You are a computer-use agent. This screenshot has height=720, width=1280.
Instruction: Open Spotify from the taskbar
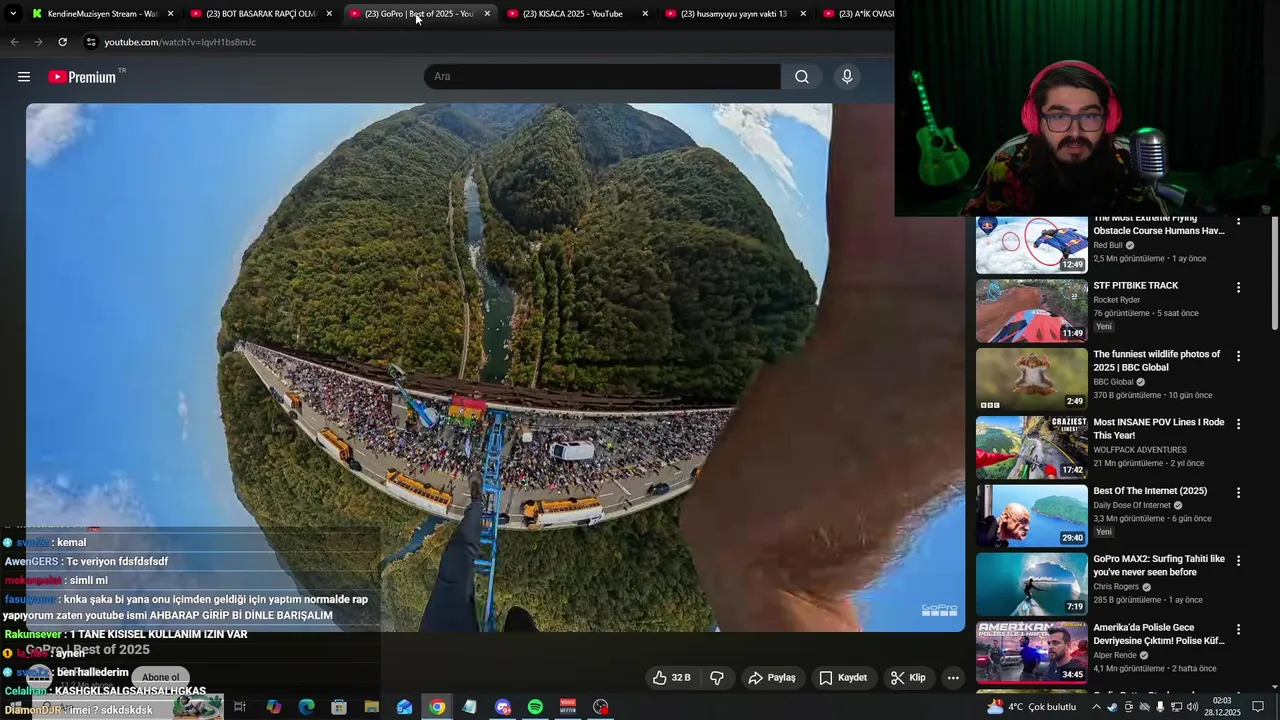point(535,707)
